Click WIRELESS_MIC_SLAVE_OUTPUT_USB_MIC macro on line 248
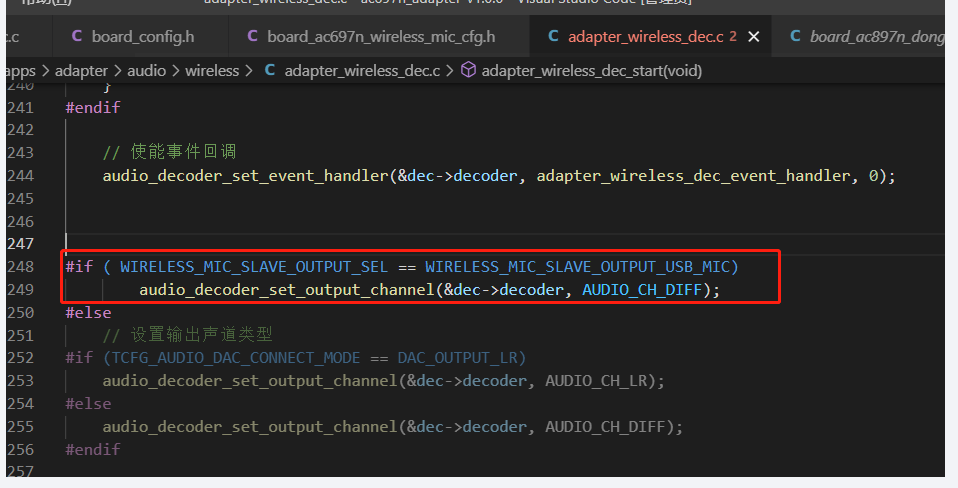958x488 pixels. (x=577, y=267)
